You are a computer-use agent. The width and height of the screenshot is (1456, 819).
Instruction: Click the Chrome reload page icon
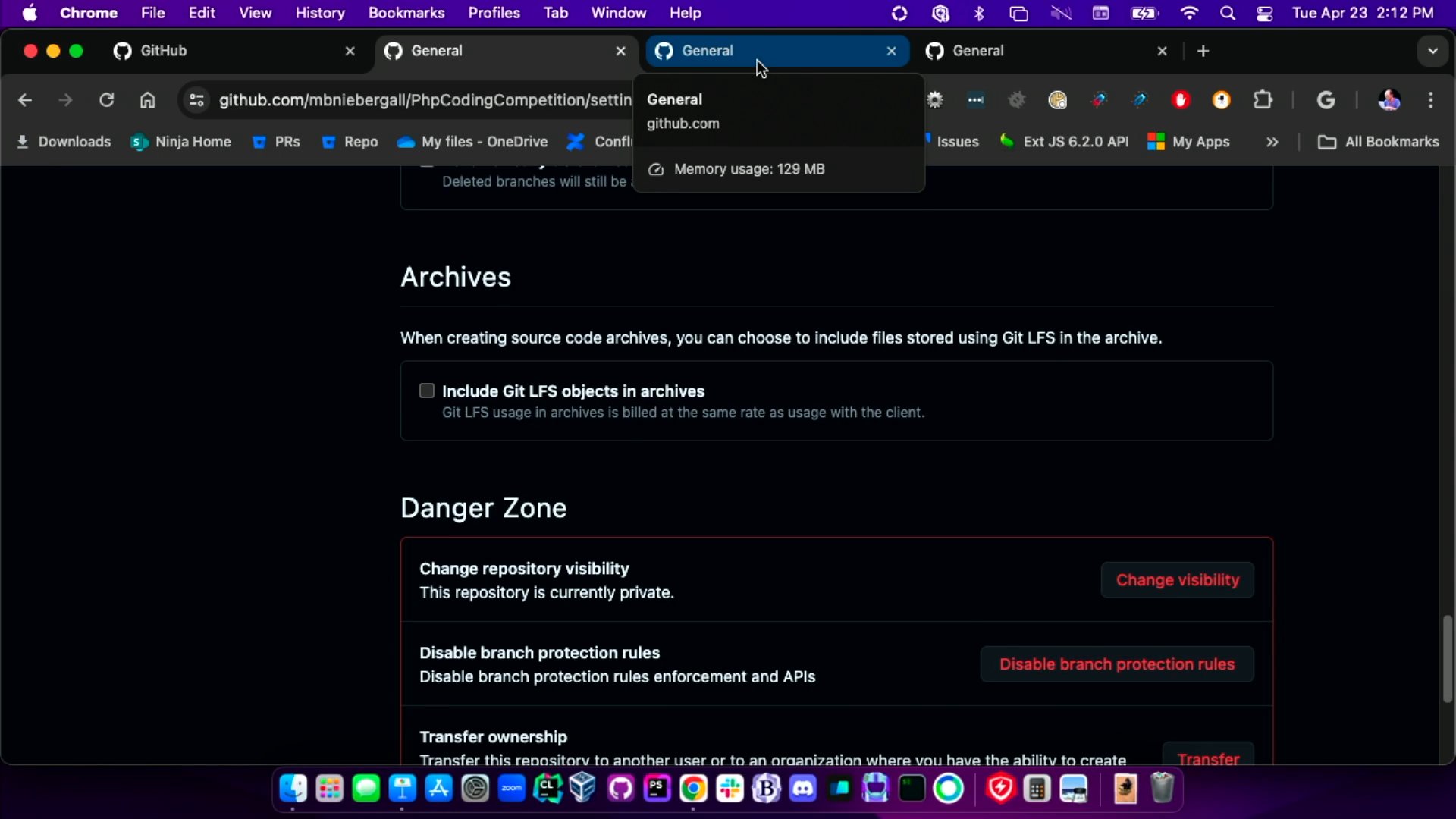click(107, 100)
